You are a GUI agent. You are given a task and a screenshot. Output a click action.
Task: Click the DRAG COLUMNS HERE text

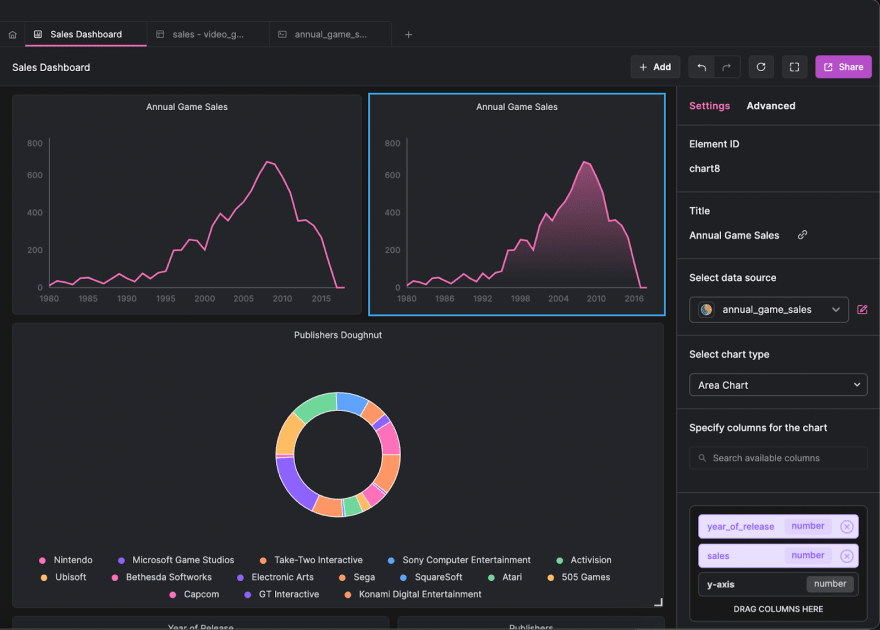[778, 609]
